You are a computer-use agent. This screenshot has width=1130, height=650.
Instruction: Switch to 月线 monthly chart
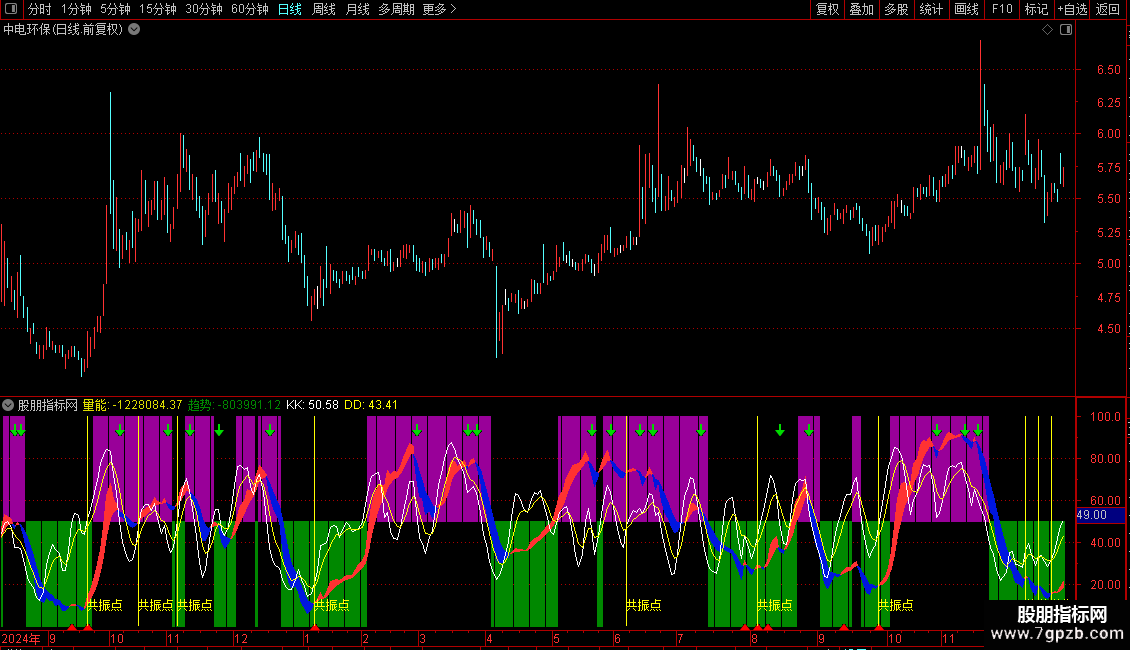point(357,9)
